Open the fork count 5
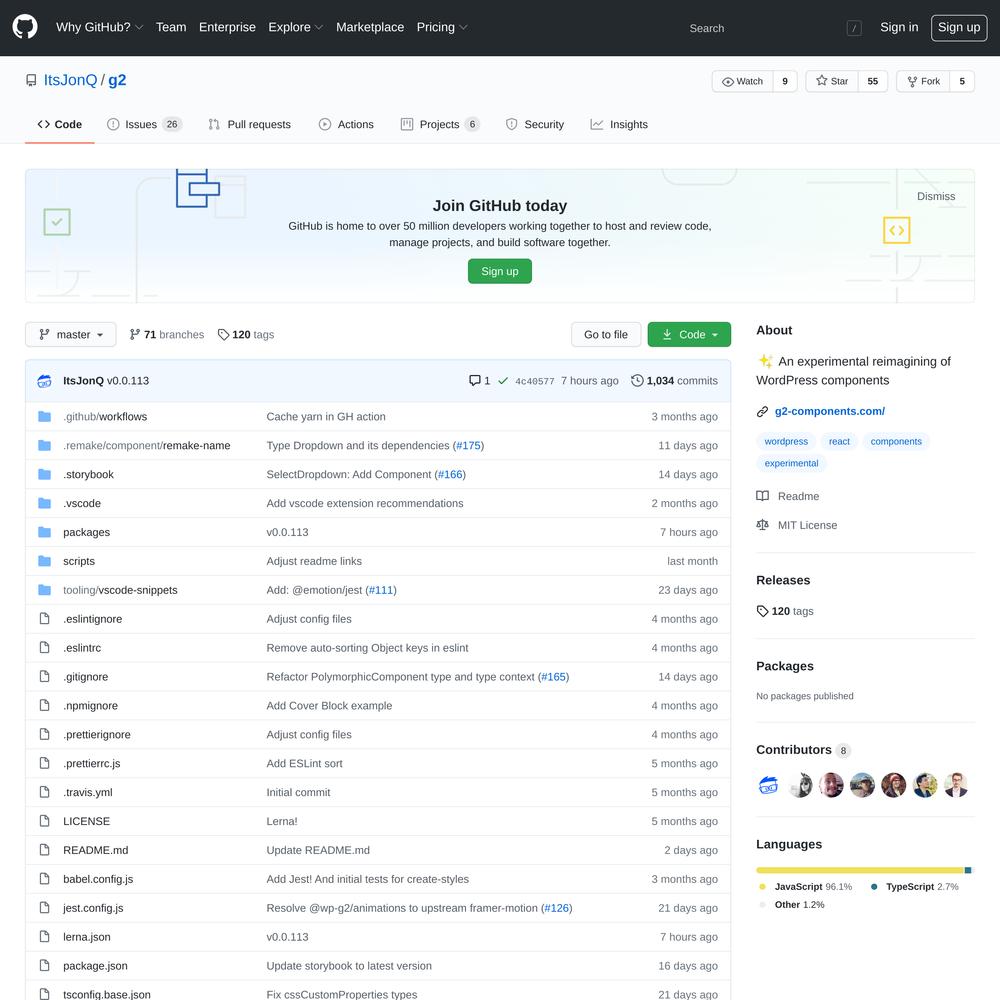 click(962, 82)
